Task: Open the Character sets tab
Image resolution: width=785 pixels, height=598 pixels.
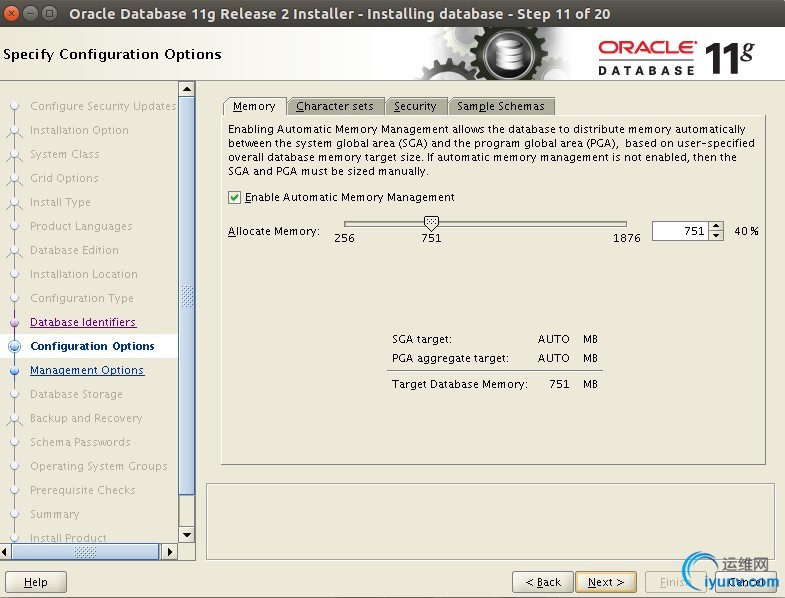Action: coord(335,106)
